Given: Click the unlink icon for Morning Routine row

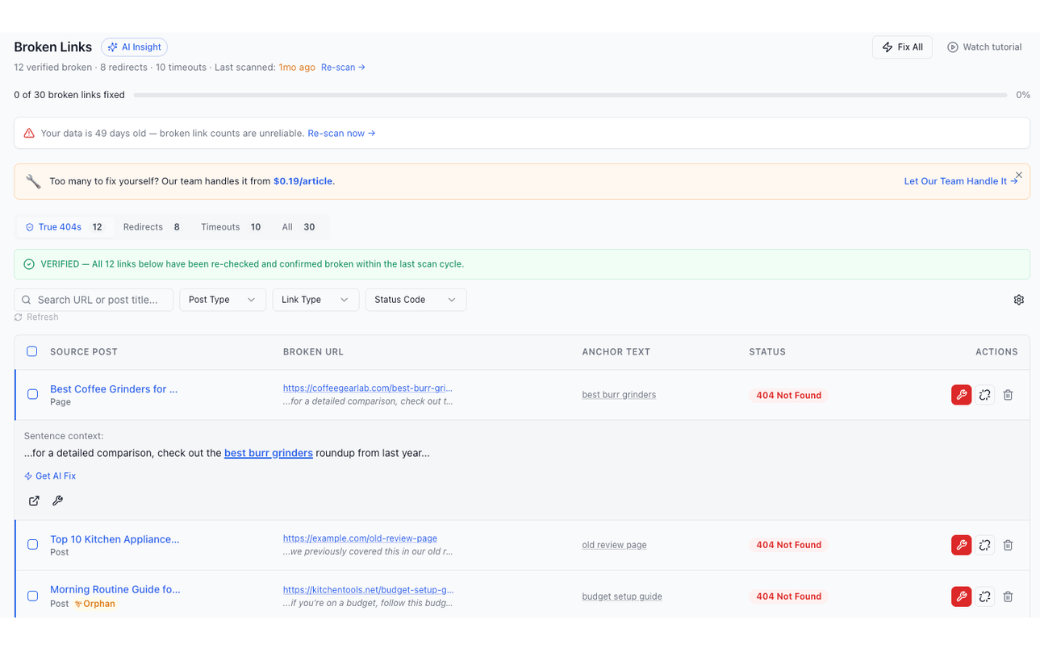Looking at the screenshot, I should click(985, 596).
